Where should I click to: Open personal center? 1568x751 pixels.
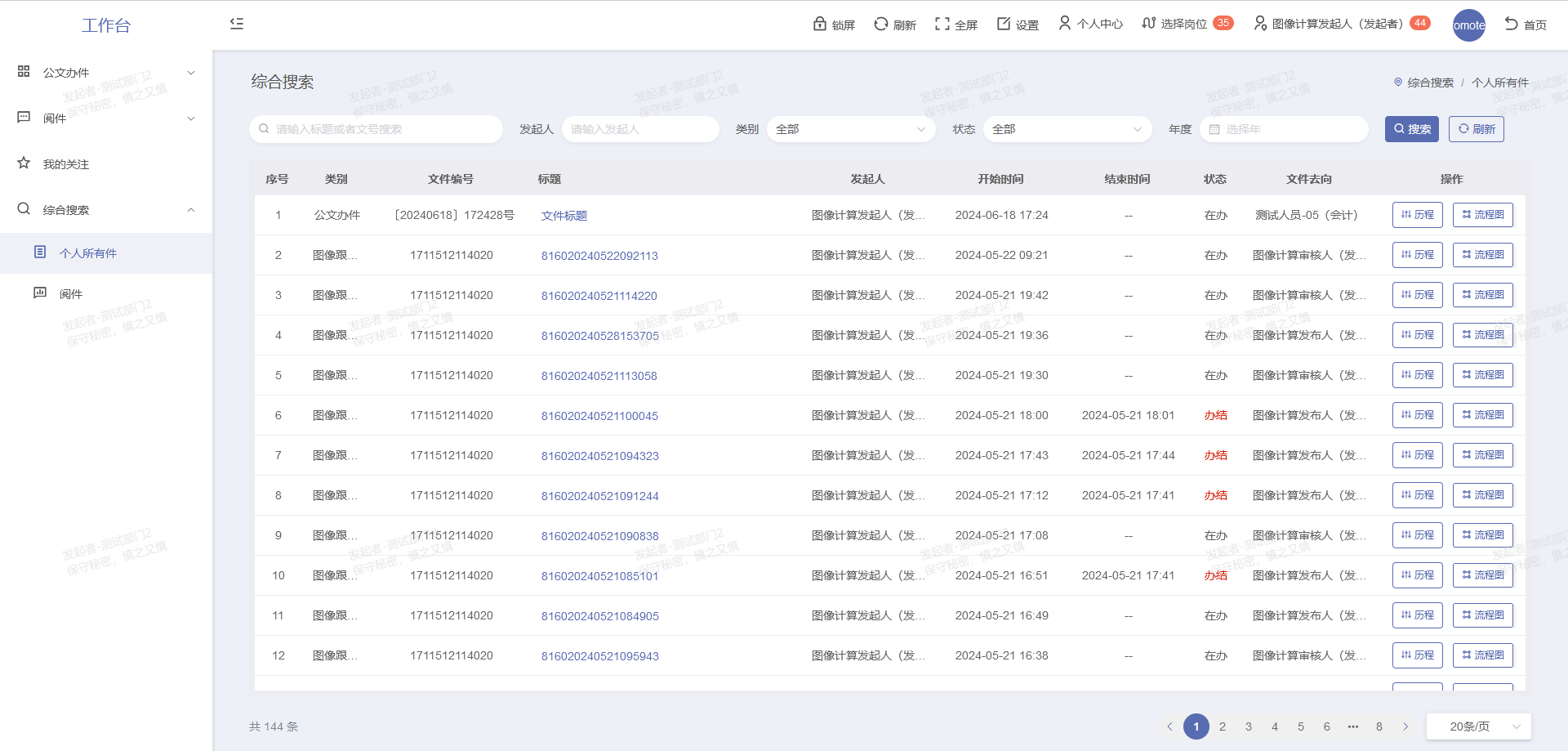pos(1090,25)
